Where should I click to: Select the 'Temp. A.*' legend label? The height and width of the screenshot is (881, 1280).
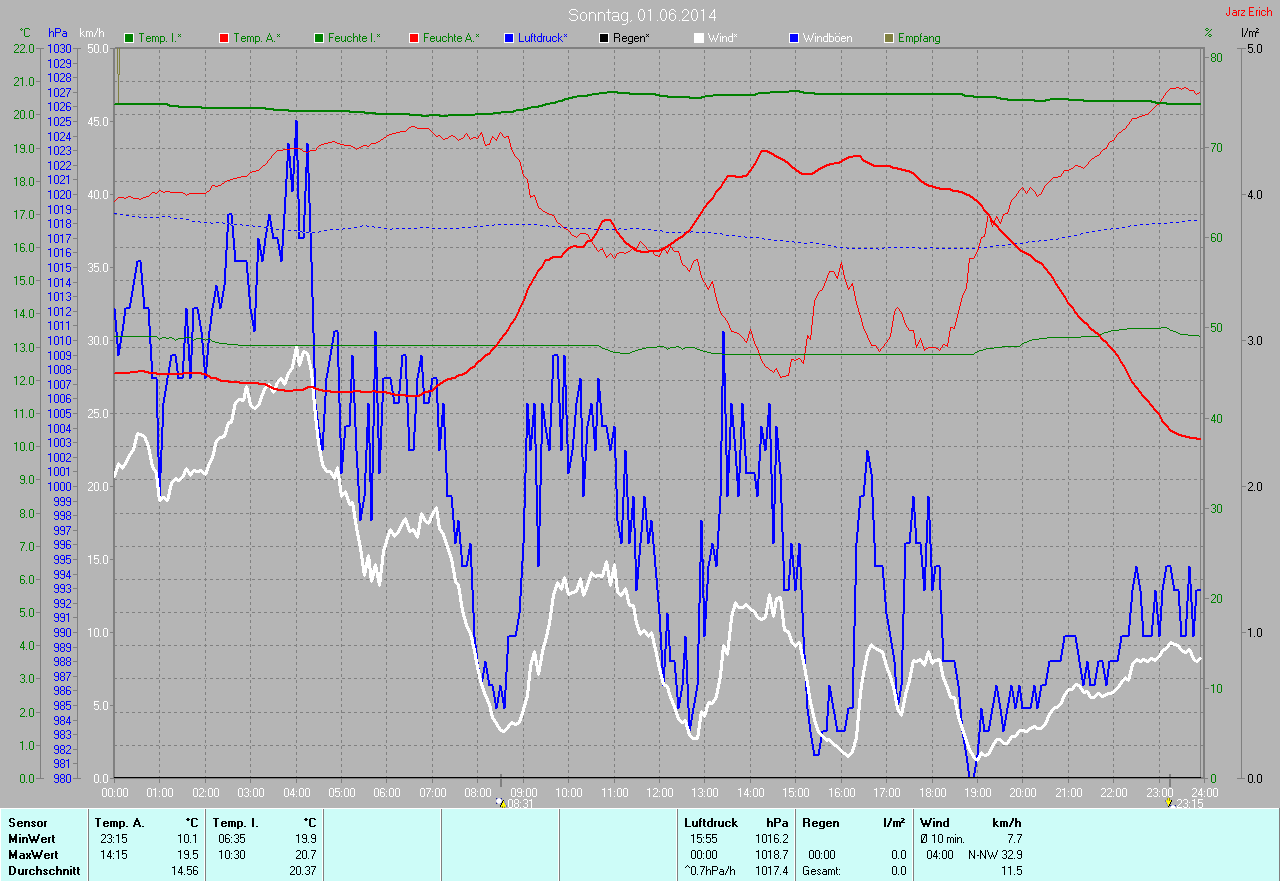point(257,38)
